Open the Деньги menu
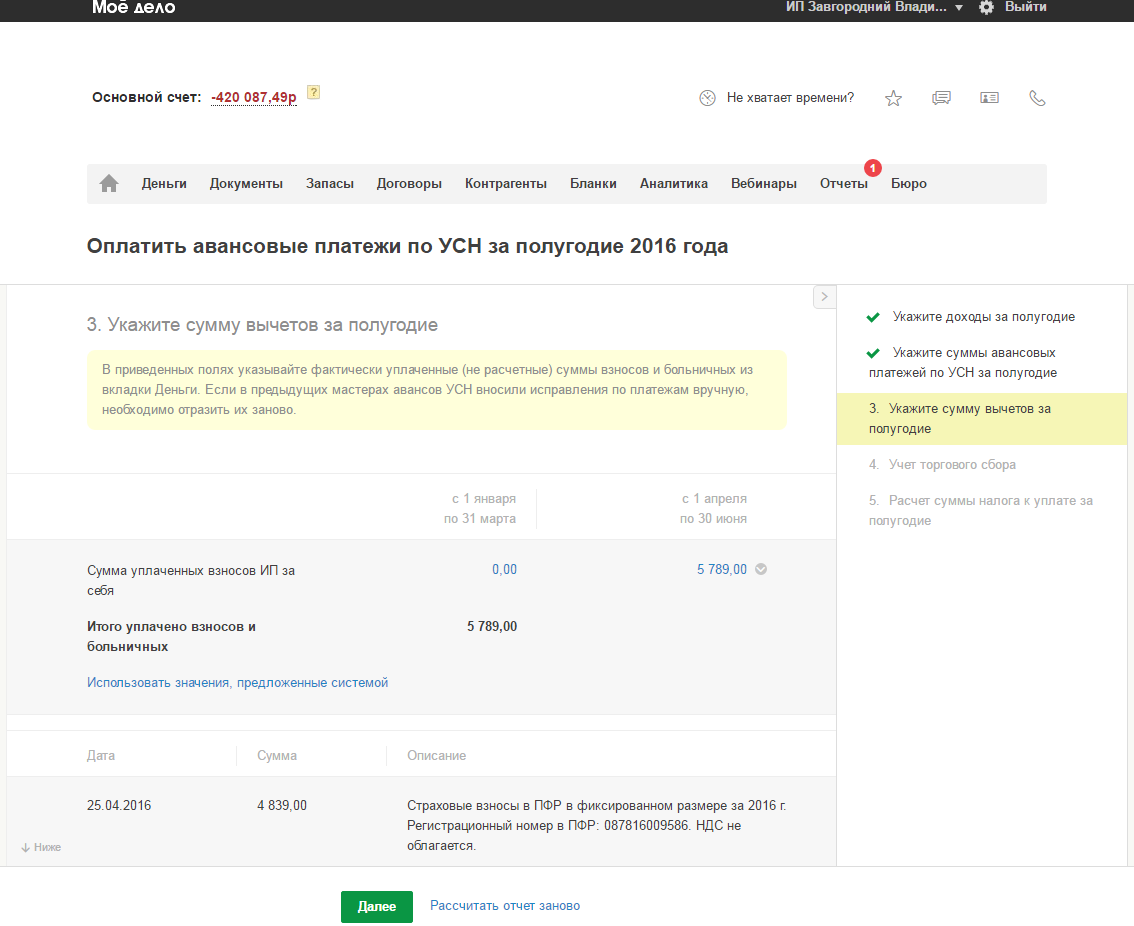The width and height of the screenshot is (1134, 926). click(x=164, y=184)
